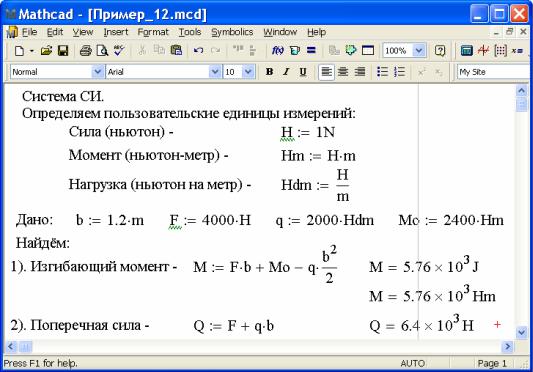Toggle Italic formatting
The image size is (533, 372).
coord(286,72)
